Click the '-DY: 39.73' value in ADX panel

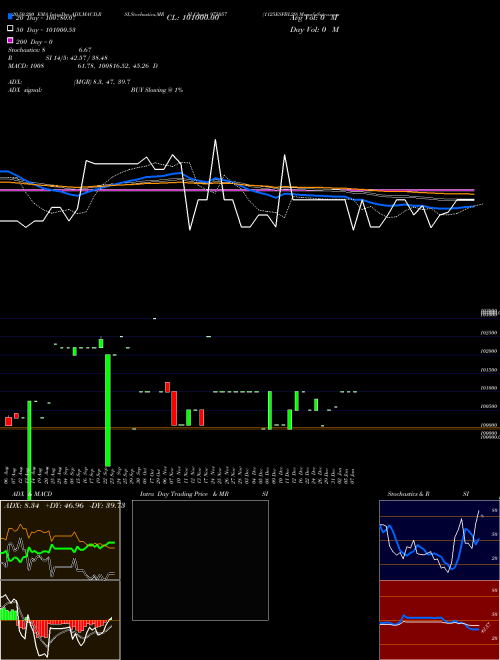coord(107,506)
